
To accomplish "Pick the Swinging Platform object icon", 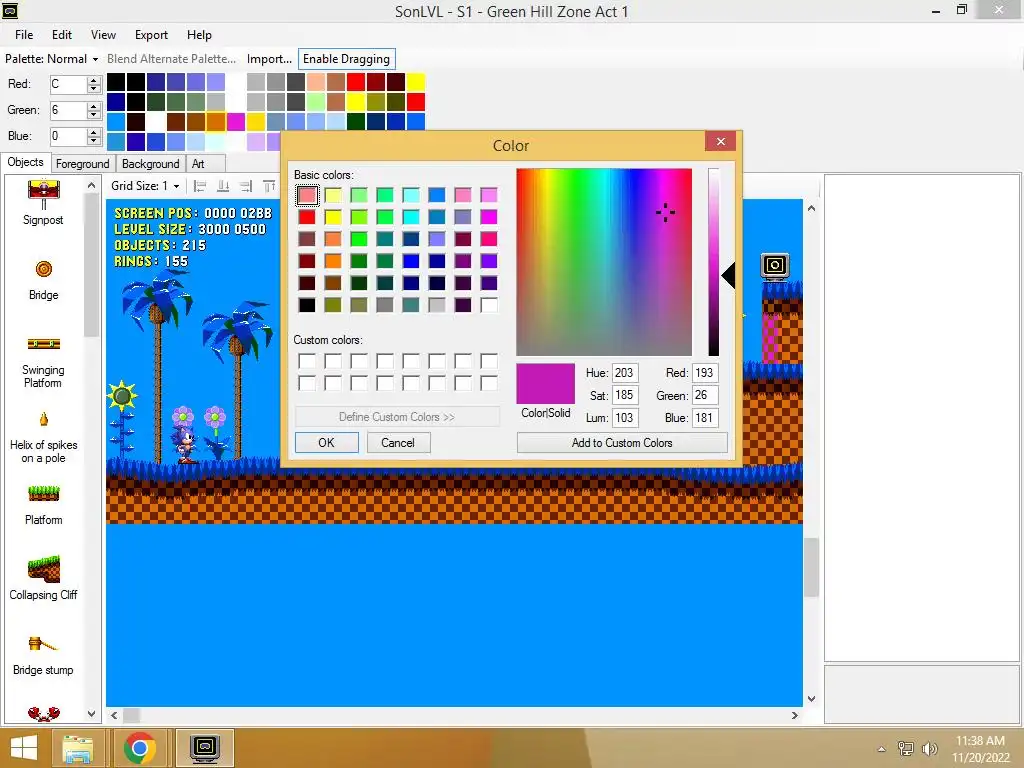I will (x=44, y=344).
